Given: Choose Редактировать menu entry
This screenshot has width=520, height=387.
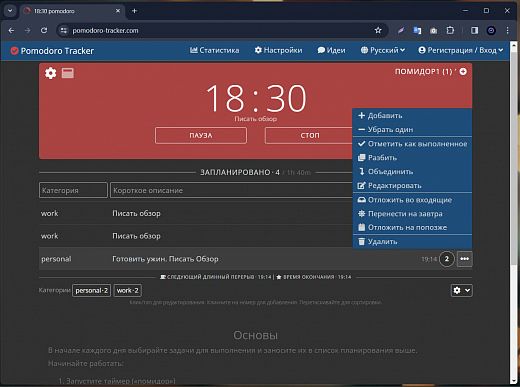Looking at the screenshot, I should (412, 185).
